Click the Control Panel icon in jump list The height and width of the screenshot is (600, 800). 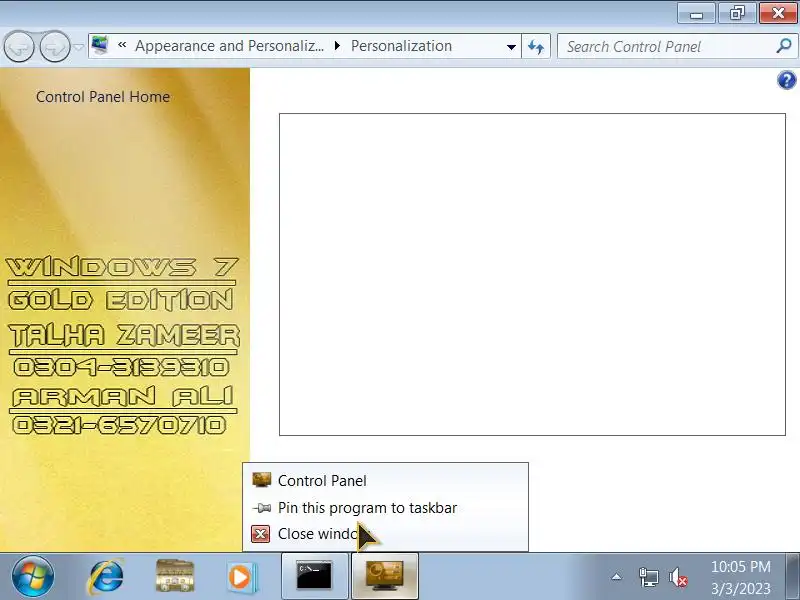click(x=261, y=480)
